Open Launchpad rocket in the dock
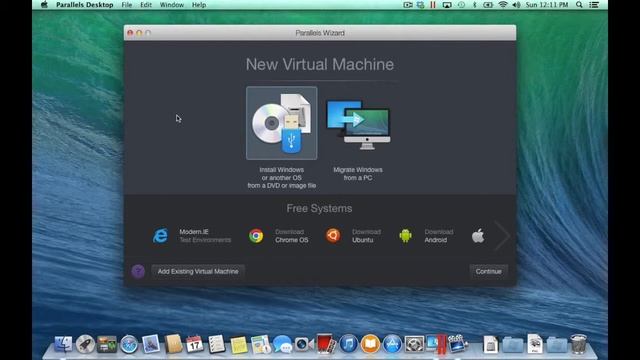Viewport: 640px width, 360px height. click(85, 344)
